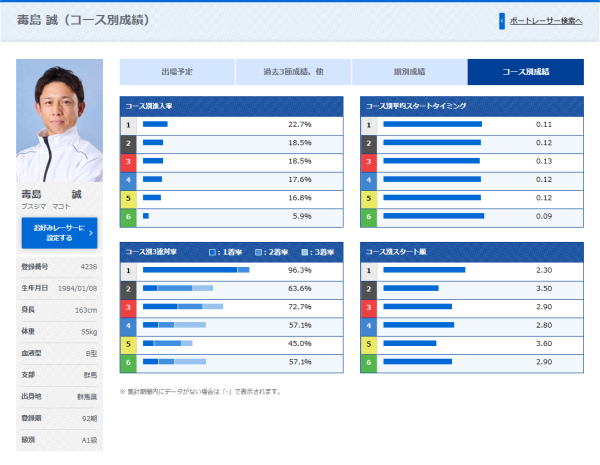Click the 17.6% entry rate value
The height and width of the screenshot is (465, 600).
point(300,179)
